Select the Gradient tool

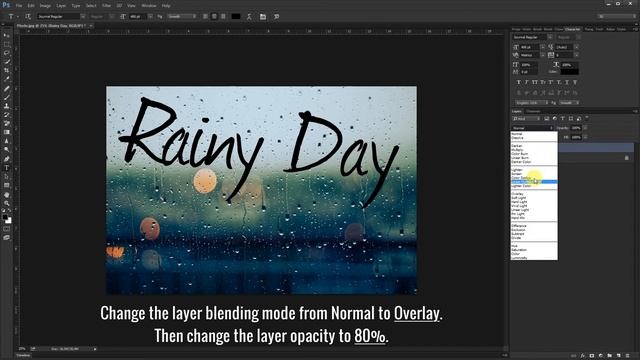(7, 132)
